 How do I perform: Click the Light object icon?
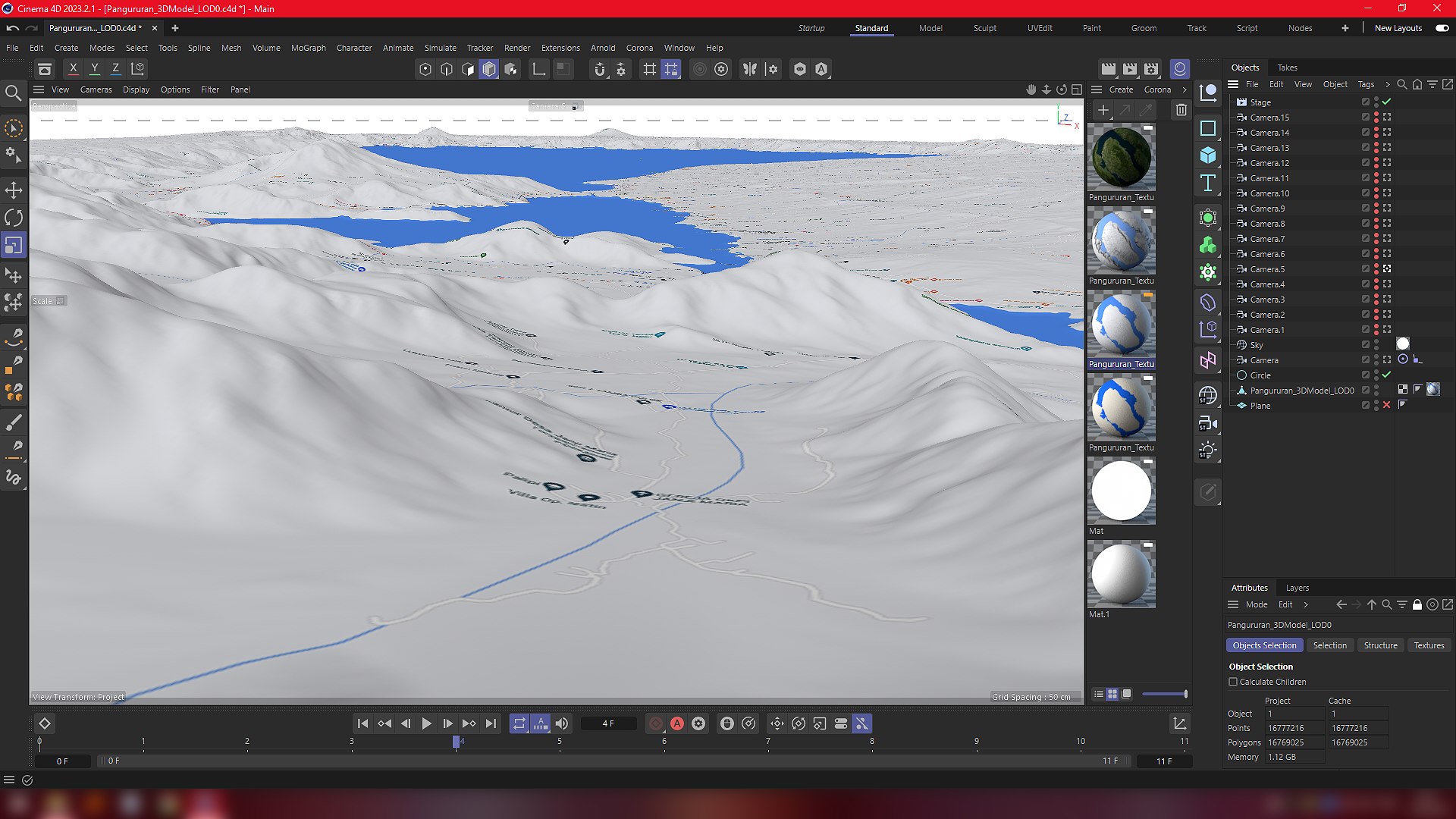(1208, 450)
